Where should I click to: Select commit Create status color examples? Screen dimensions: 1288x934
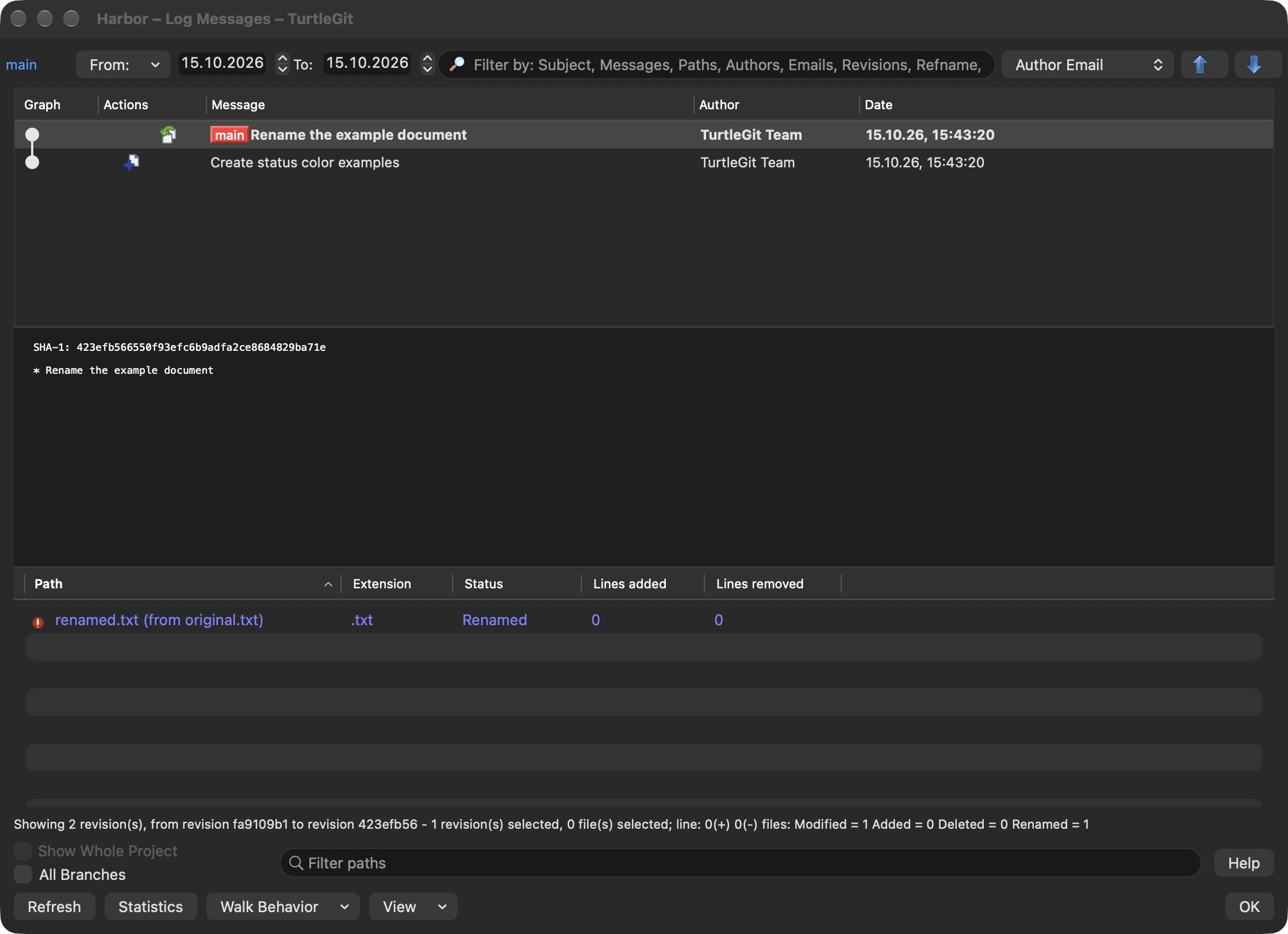(644, 162)
